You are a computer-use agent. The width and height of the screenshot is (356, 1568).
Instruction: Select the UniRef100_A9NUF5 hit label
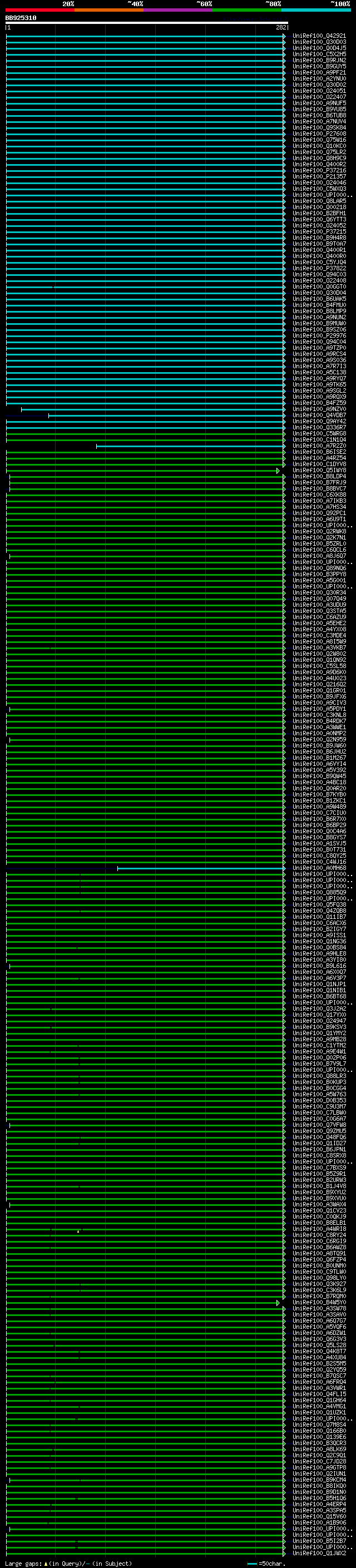[319, 103]
